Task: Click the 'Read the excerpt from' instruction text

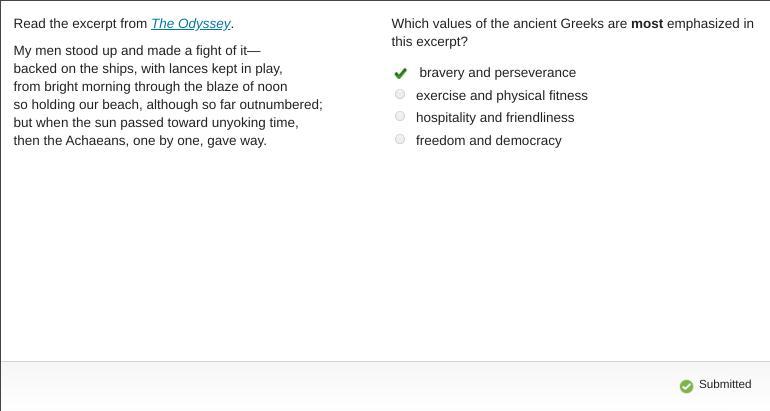Action: coord(80,23)
